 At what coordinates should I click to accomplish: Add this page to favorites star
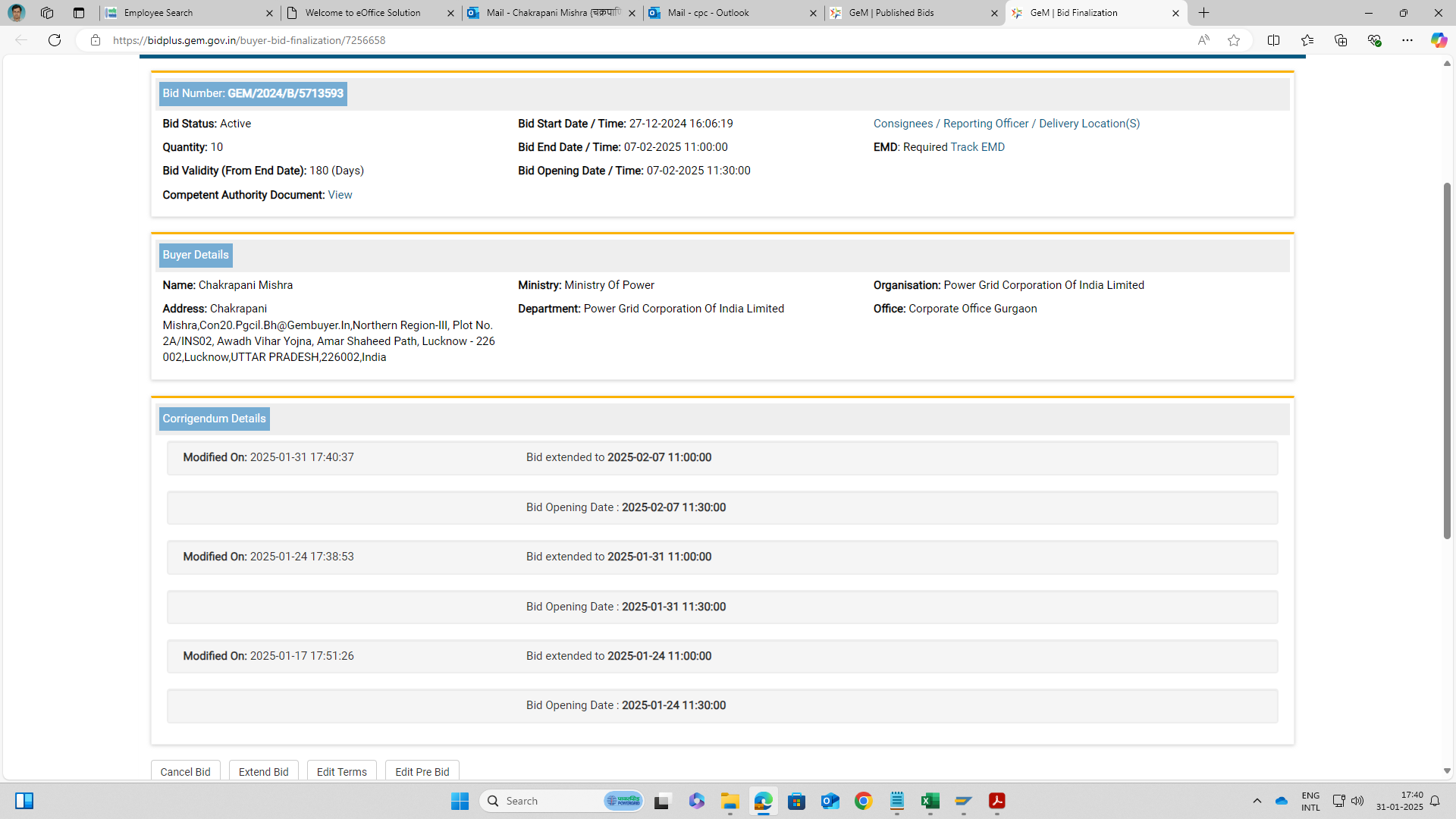pos(1234,40)
